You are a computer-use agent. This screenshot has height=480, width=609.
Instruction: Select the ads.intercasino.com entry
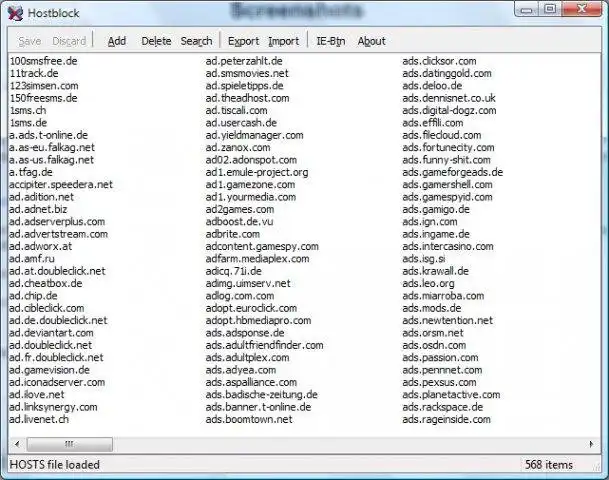pyautogui.click(x=448, y=247)
